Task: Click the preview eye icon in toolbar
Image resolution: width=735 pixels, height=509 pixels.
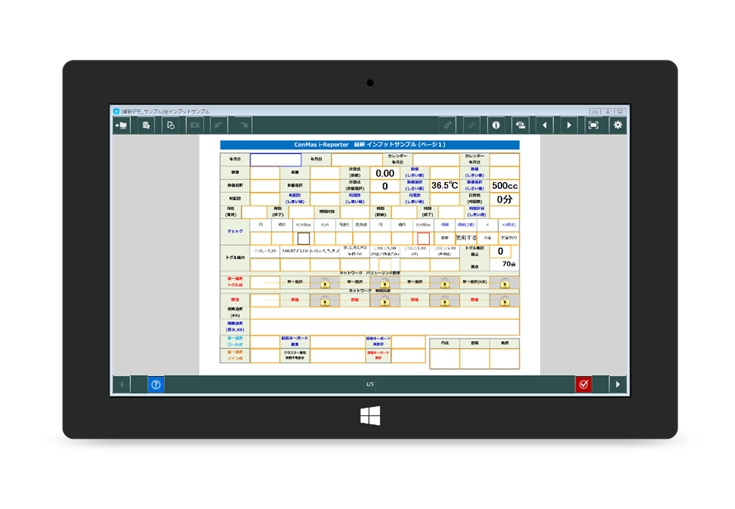Action: pos(520,125)
